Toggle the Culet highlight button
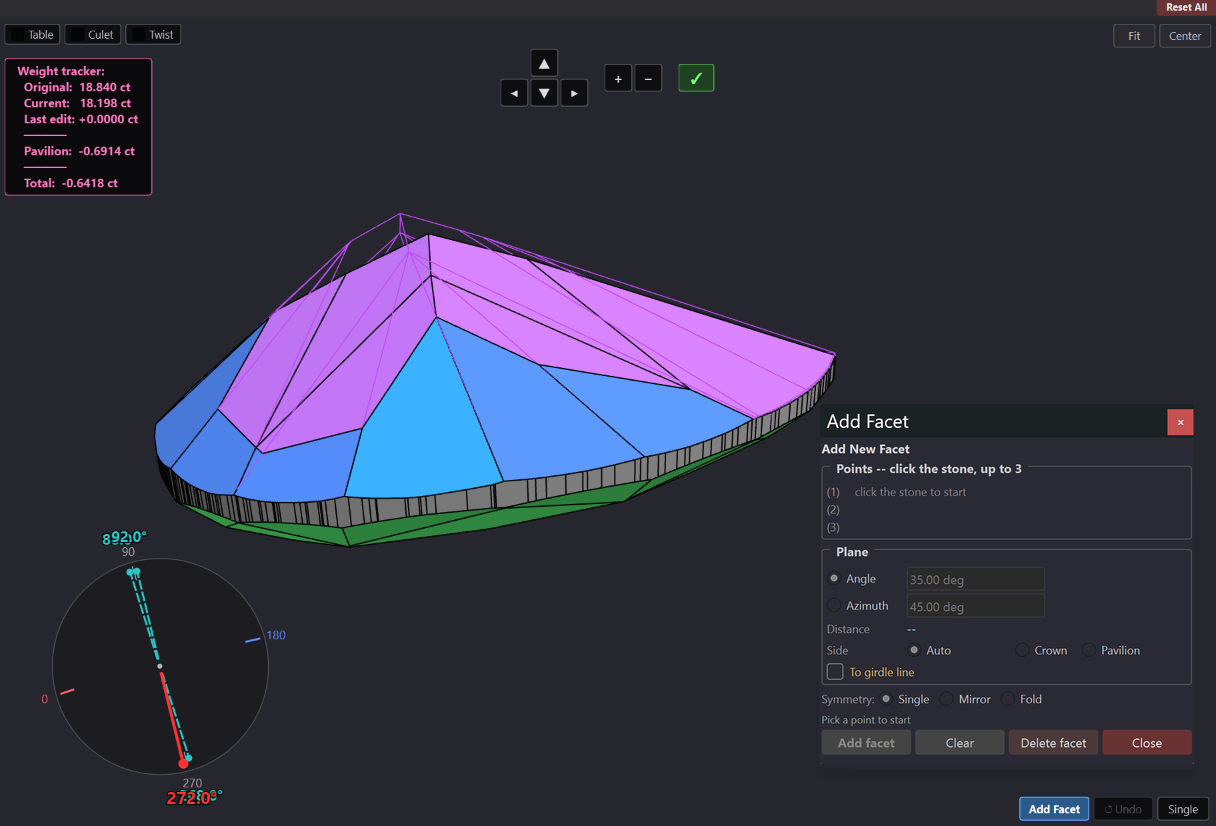 [93, 34]
